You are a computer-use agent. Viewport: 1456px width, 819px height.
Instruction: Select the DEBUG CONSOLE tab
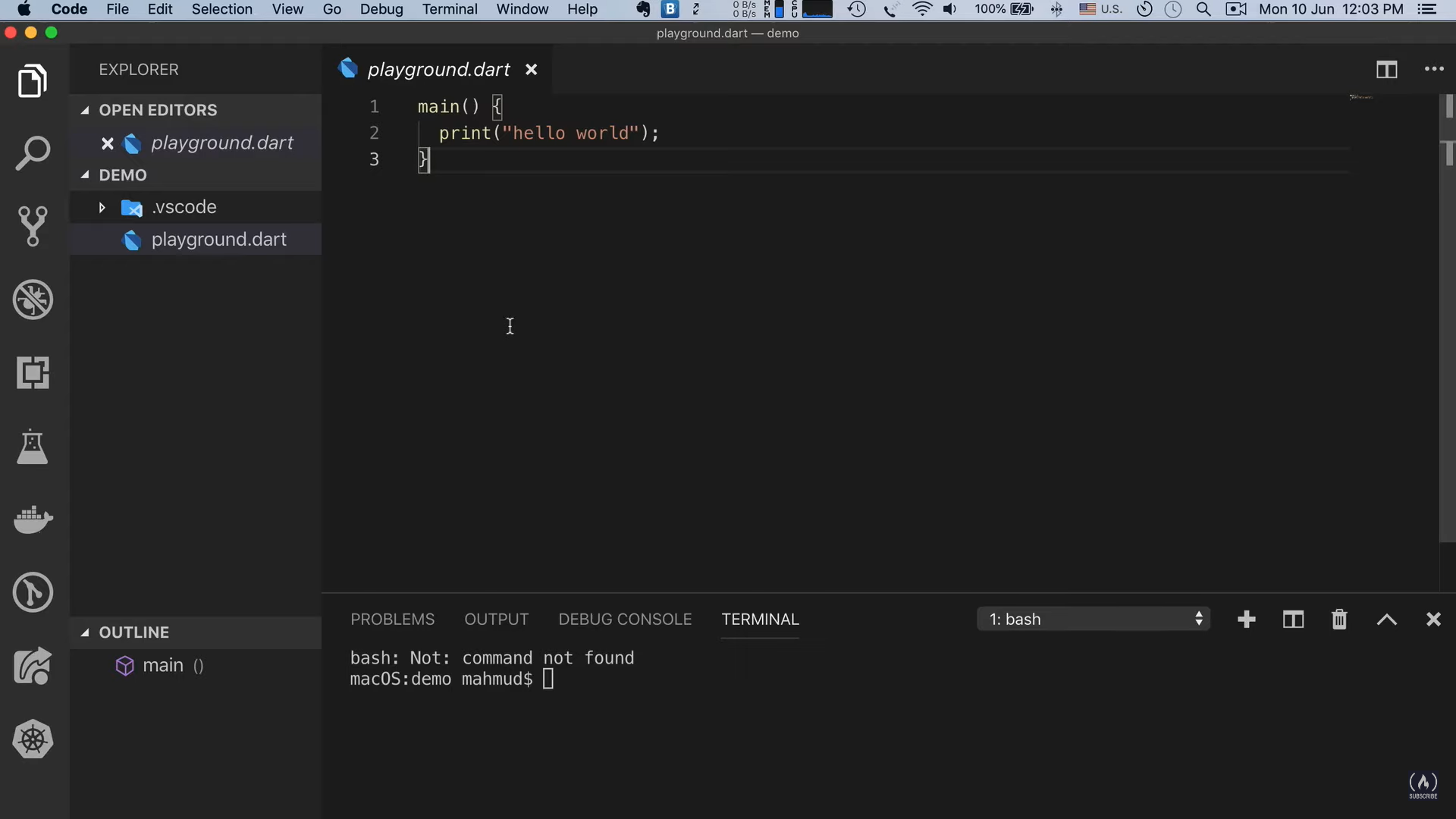pyautogui.click(x=625, y=619)
